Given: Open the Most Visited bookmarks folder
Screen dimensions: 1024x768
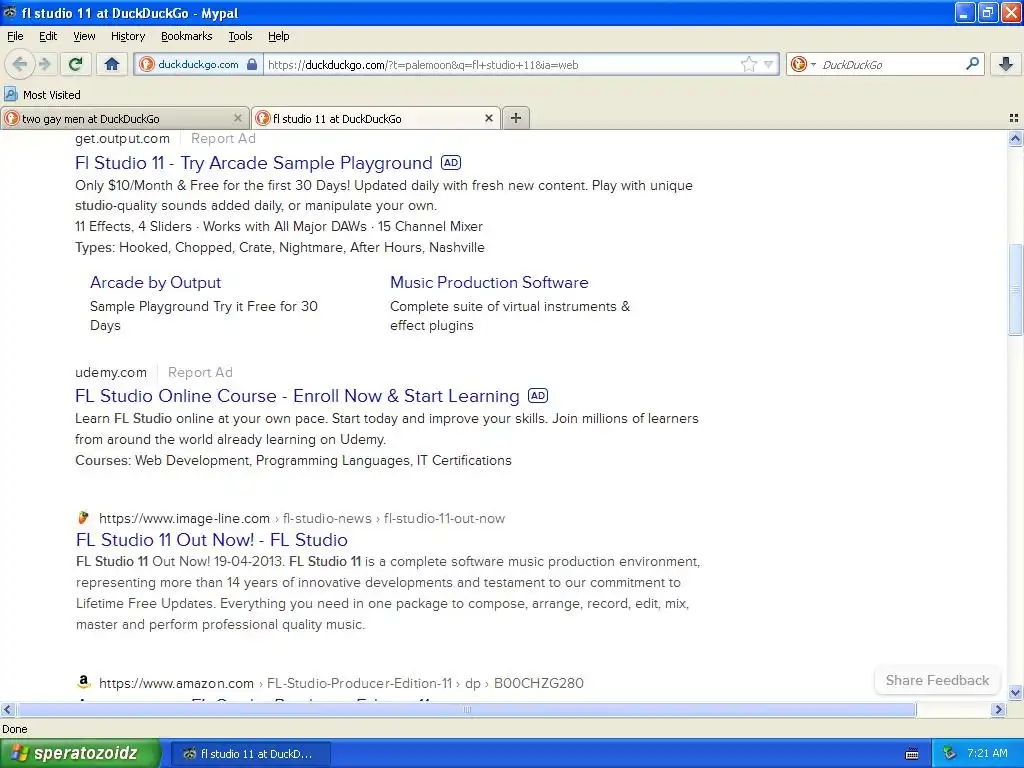Looking at the screenshot, I should point(42,95).
